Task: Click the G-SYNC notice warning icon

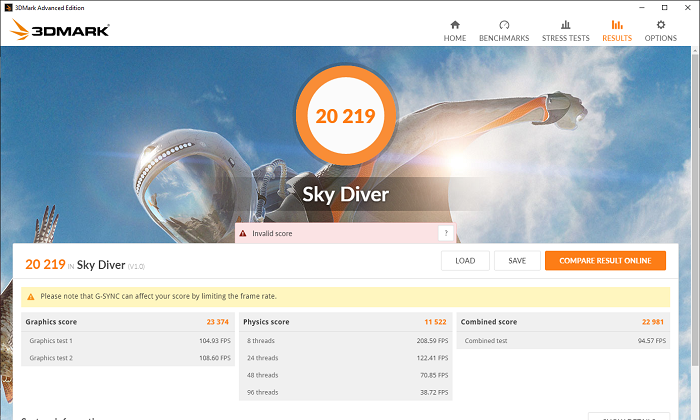Action: [x=31, y=297]
